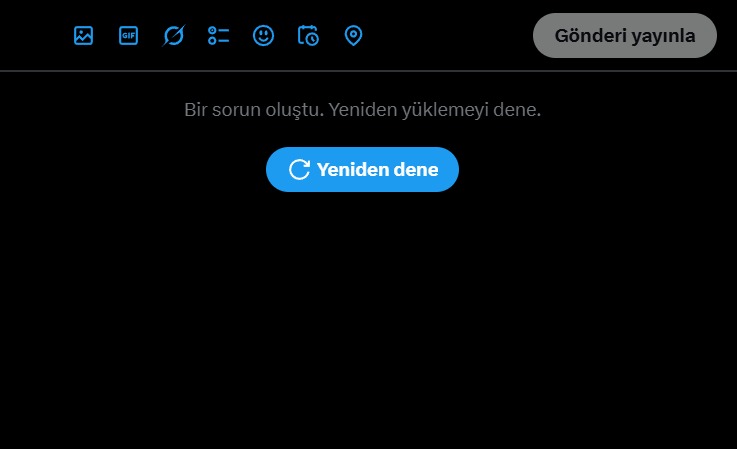Select the list-style poll tool
This screenshot has width=737, height=449.
point(219,36)
